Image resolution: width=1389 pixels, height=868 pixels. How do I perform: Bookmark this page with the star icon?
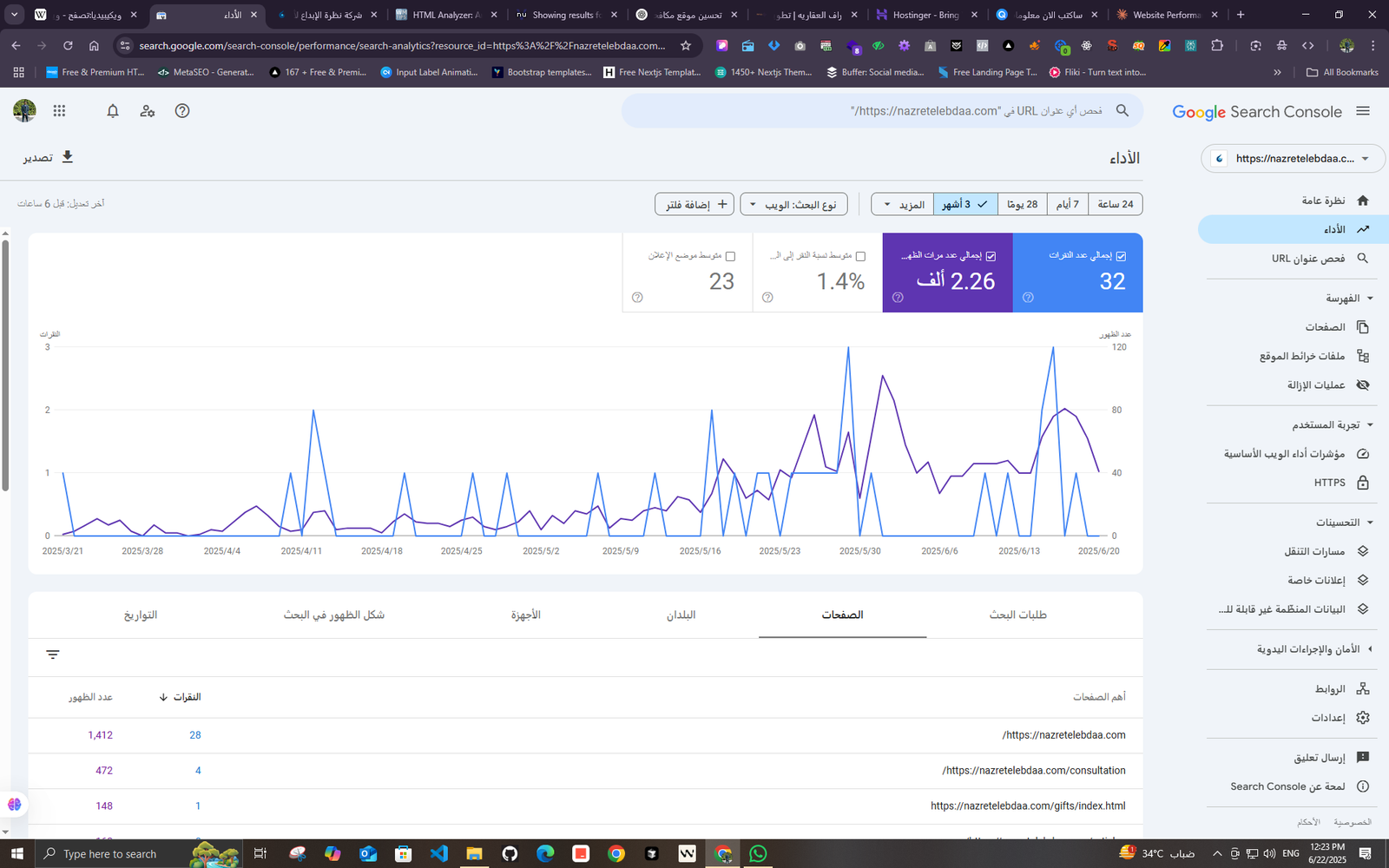[686, 45]
